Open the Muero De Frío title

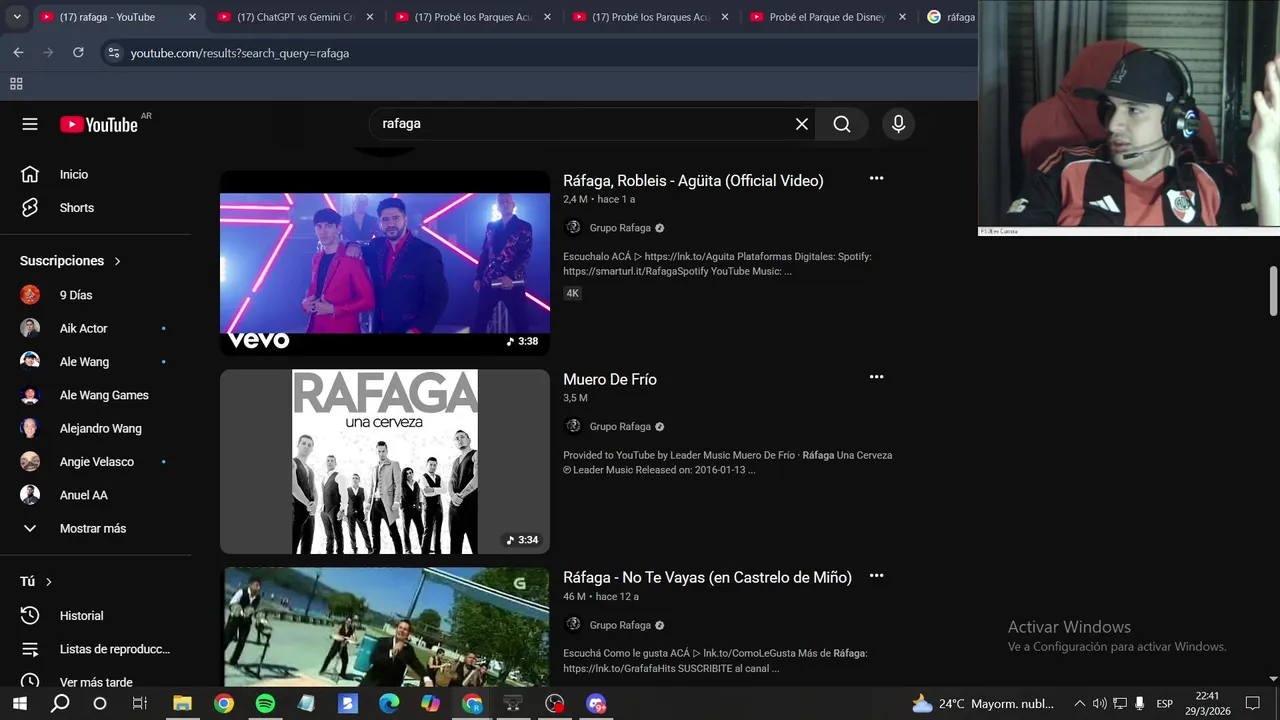tap(610, 380)
